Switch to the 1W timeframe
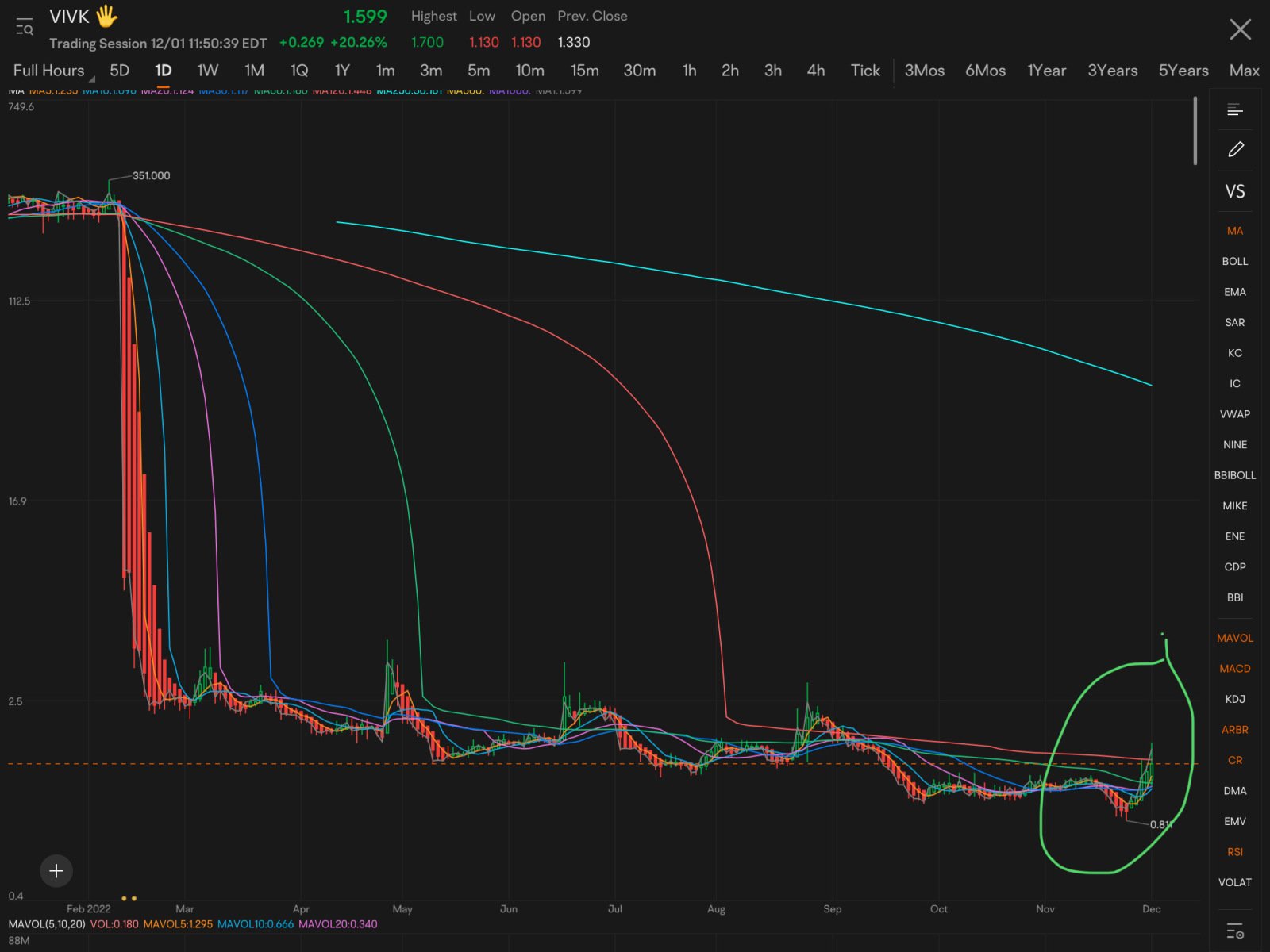The height and width of the screenshot is (952, 1270). tap(208, 71)
